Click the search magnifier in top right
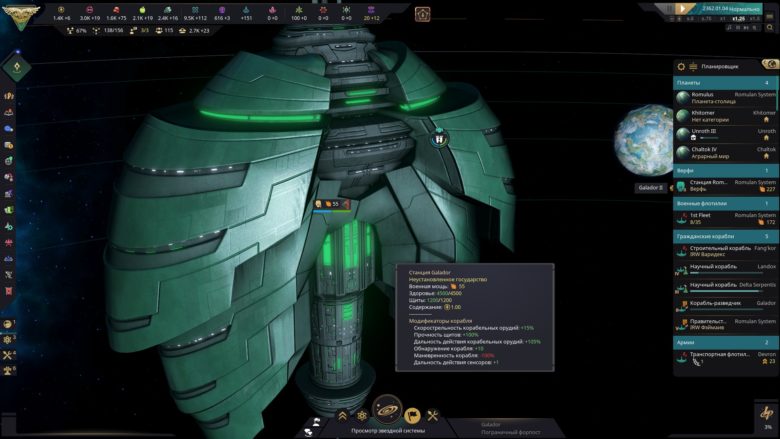 [x=770, y=28]
